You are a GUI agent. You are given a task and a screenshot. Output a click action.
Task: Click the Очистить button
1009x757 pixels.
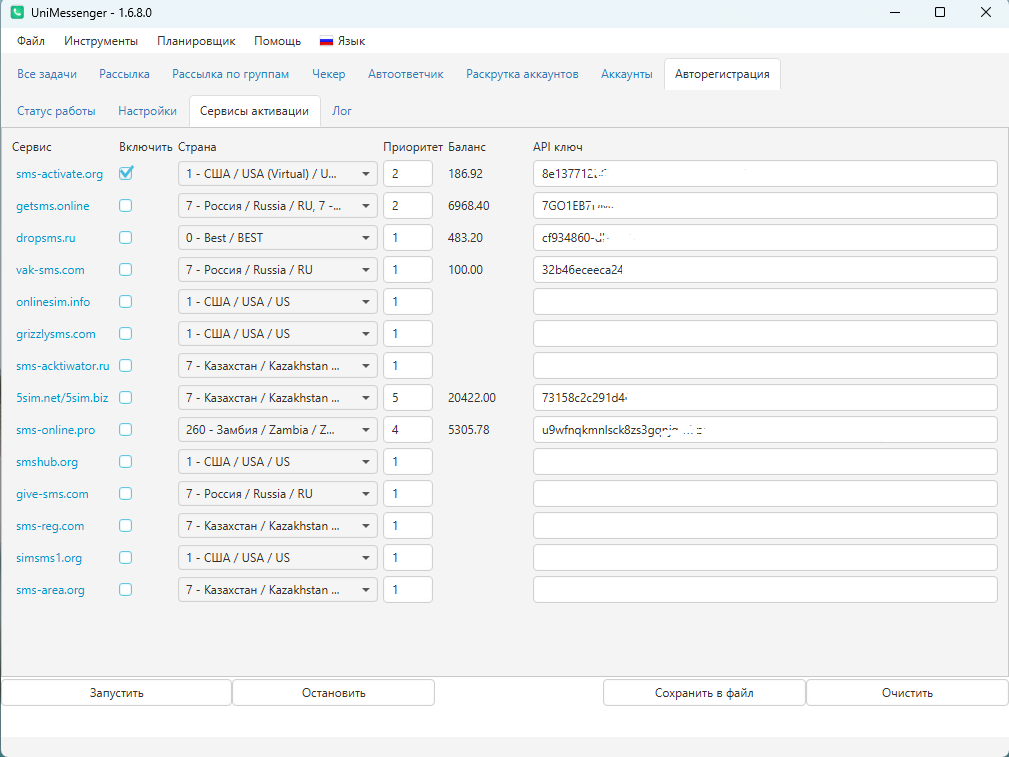coord(907,693)
